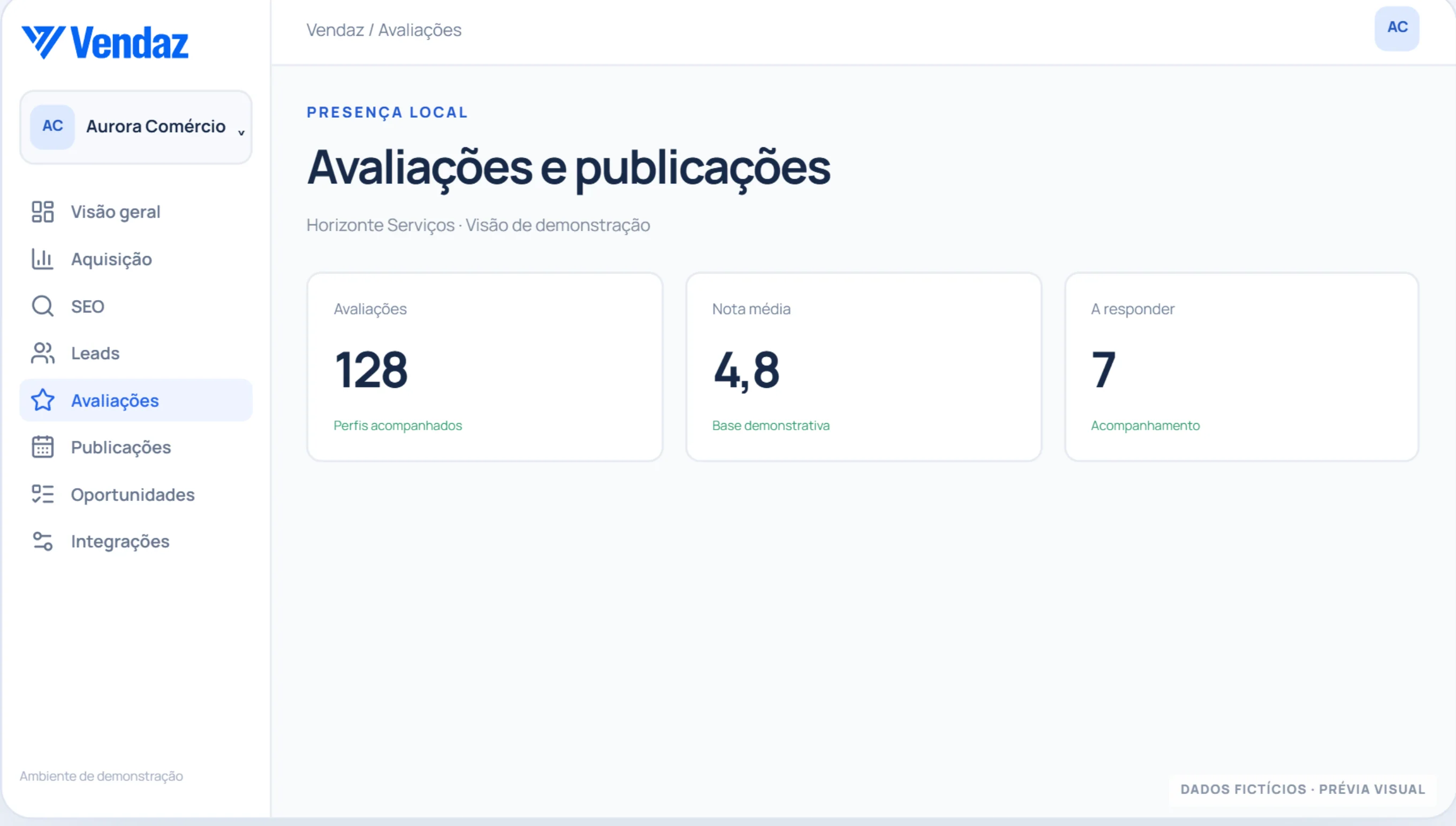
Task: Click the PRESENÇA LOCAL label
Action: 387,112
